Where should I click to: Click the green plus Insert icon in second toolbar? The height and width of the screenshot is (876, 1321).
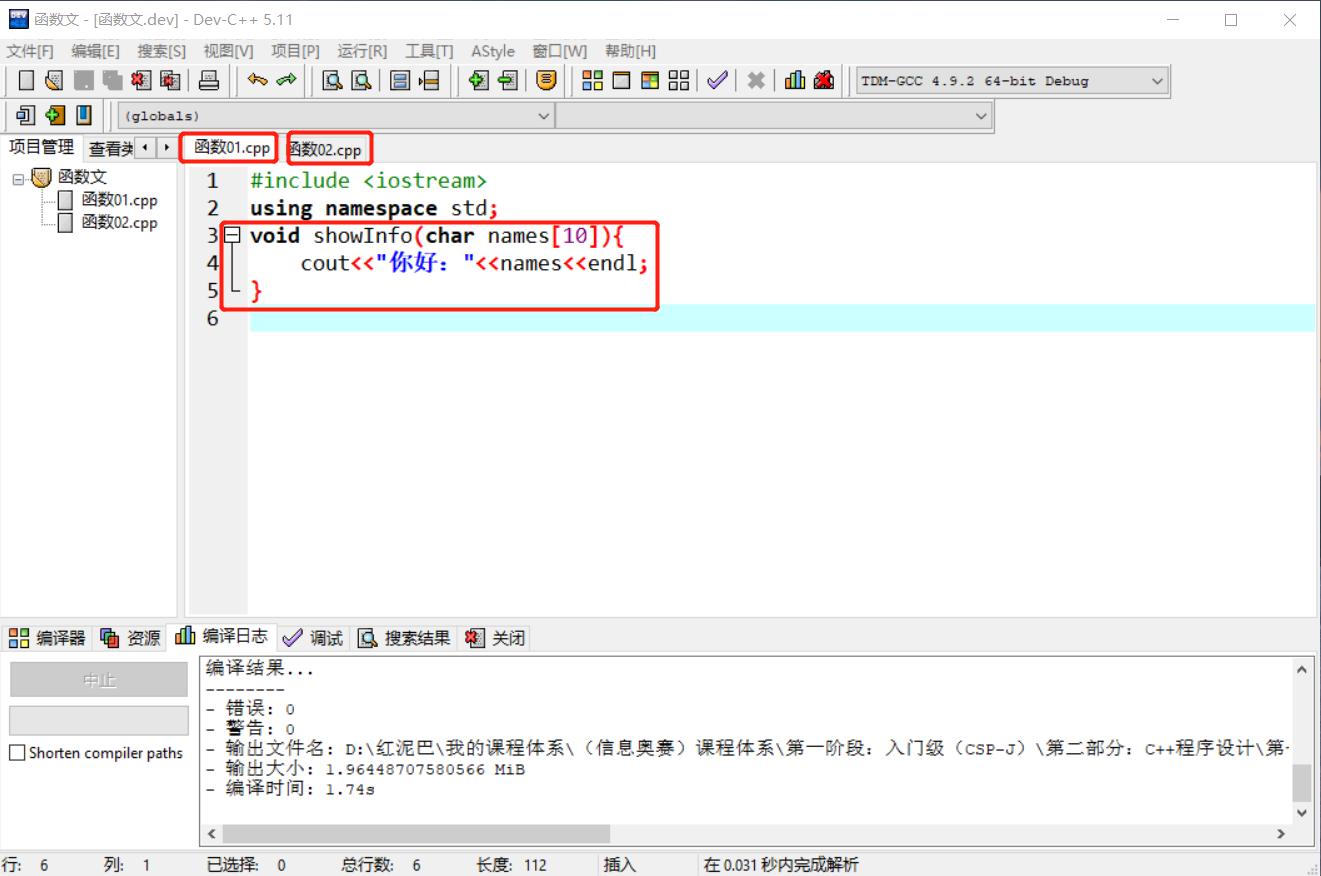pos(55,116)
